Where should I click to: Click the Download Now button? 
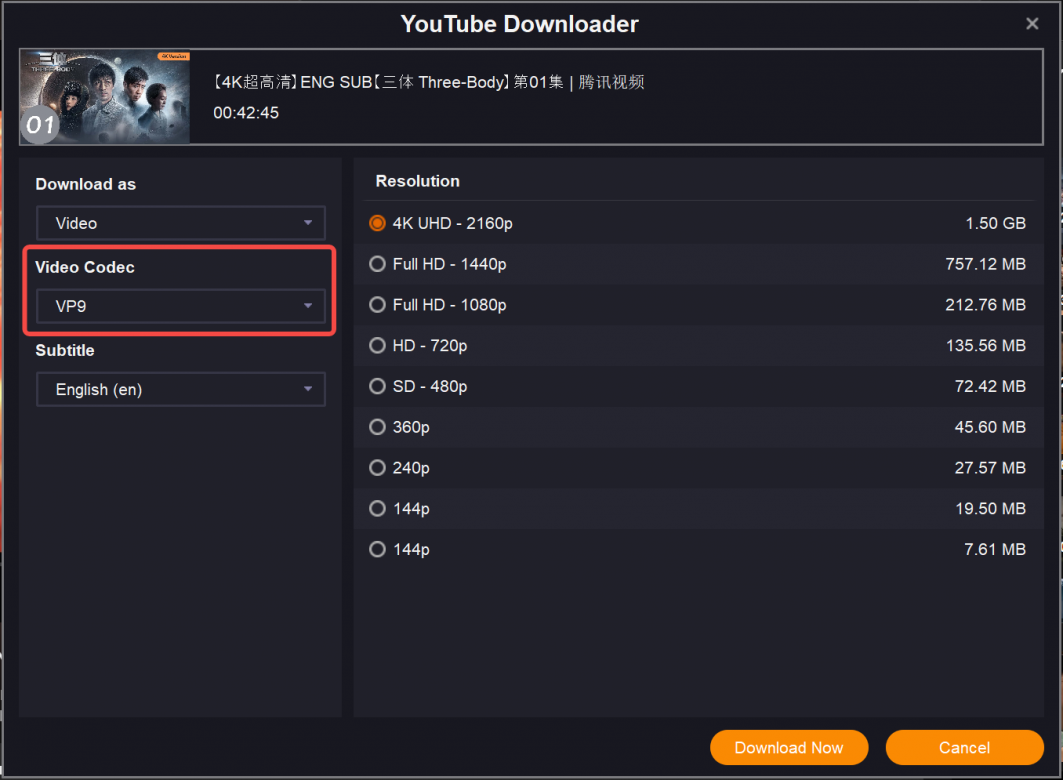click(x=789, y=747)
